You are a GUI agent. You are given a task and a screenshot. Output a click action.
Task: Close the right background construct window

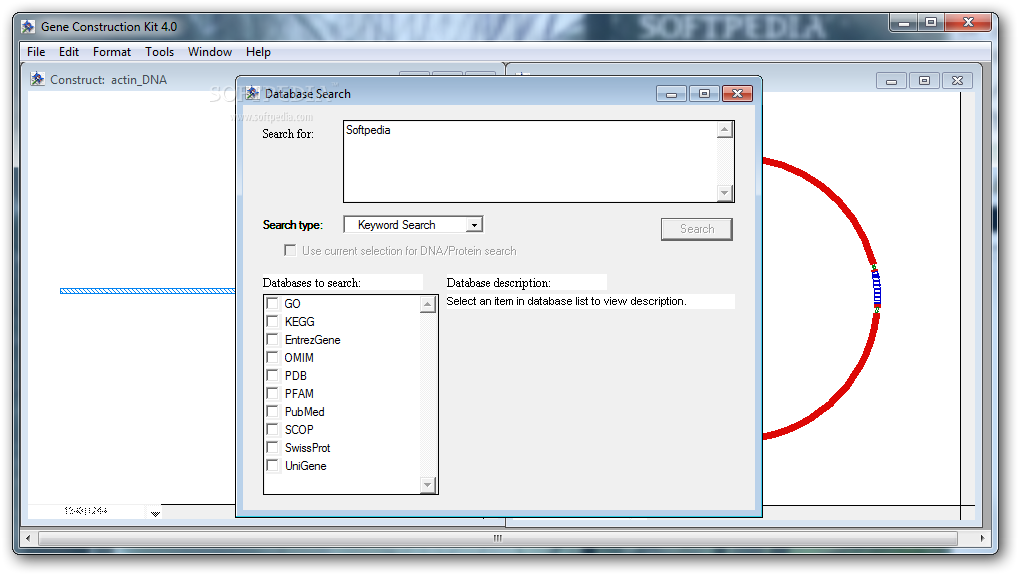[957, 81]
